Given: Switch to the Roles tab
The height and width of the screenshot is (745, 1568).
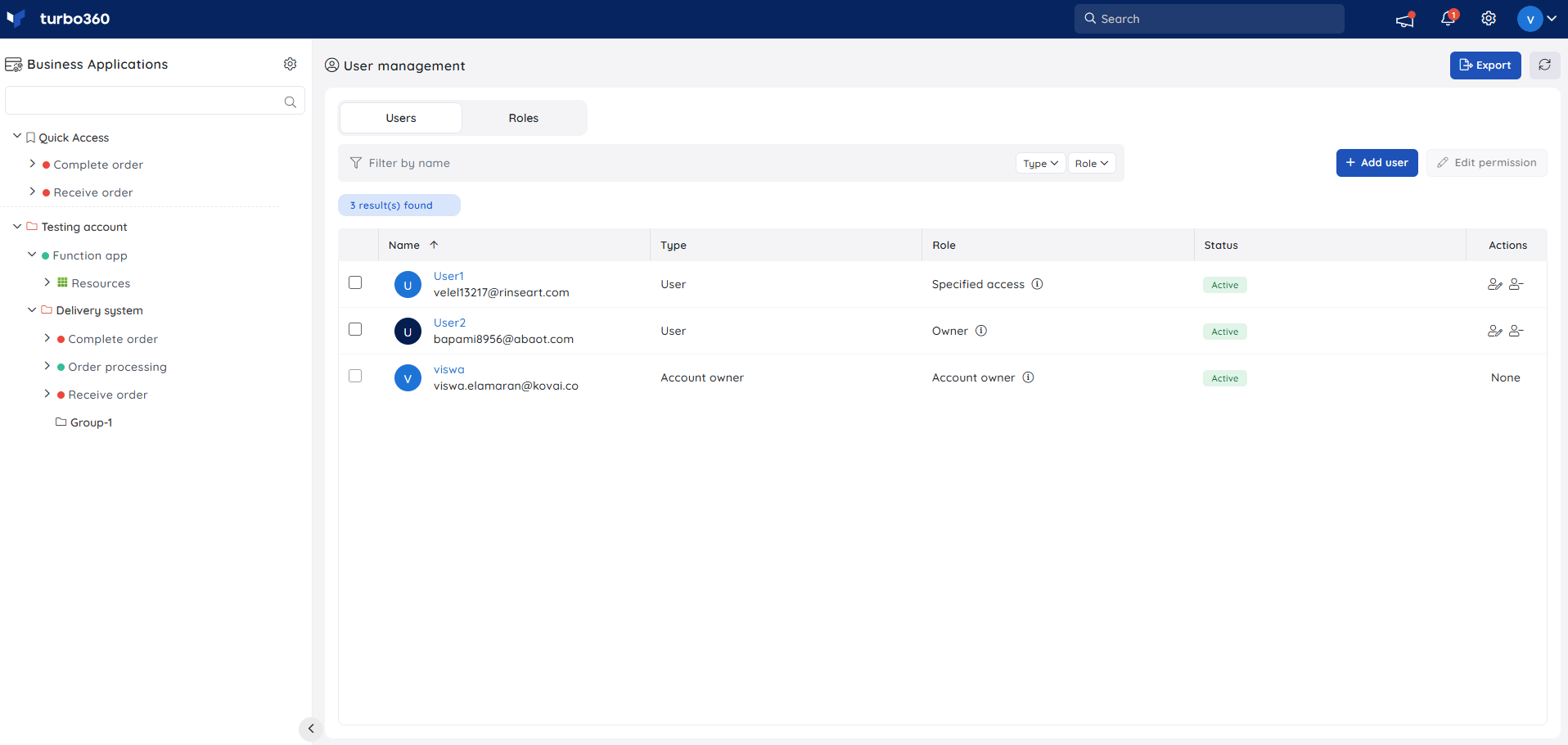Looking at the screenshot, I should click(524, 118).
